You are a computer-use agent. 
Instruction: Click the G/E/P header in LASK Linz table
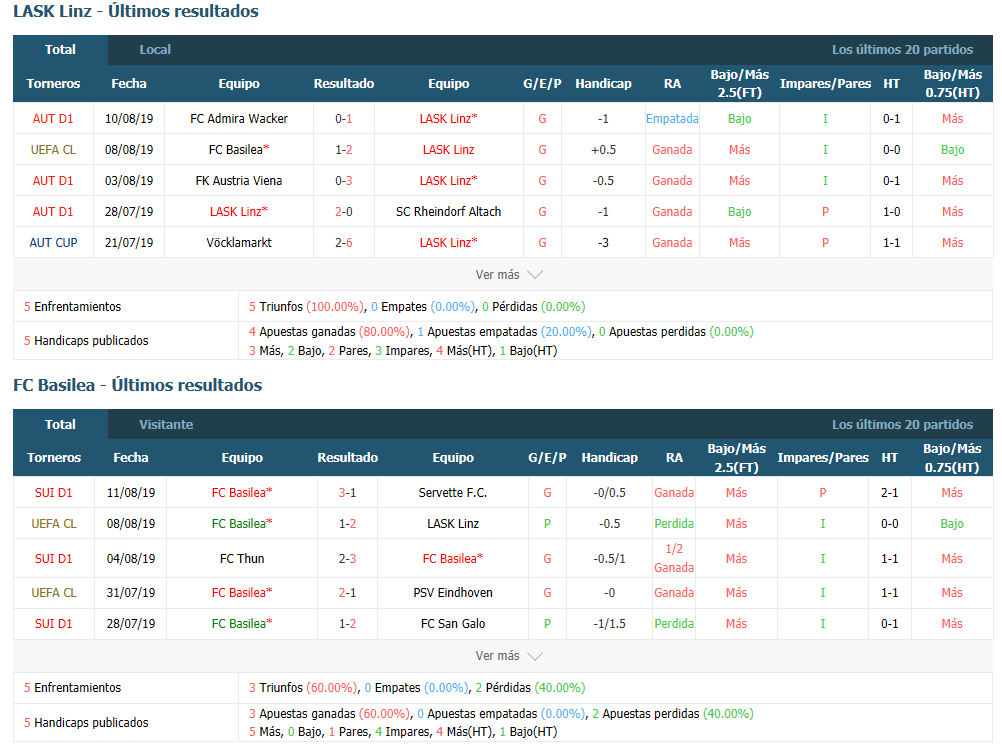[x=543, y=84]
